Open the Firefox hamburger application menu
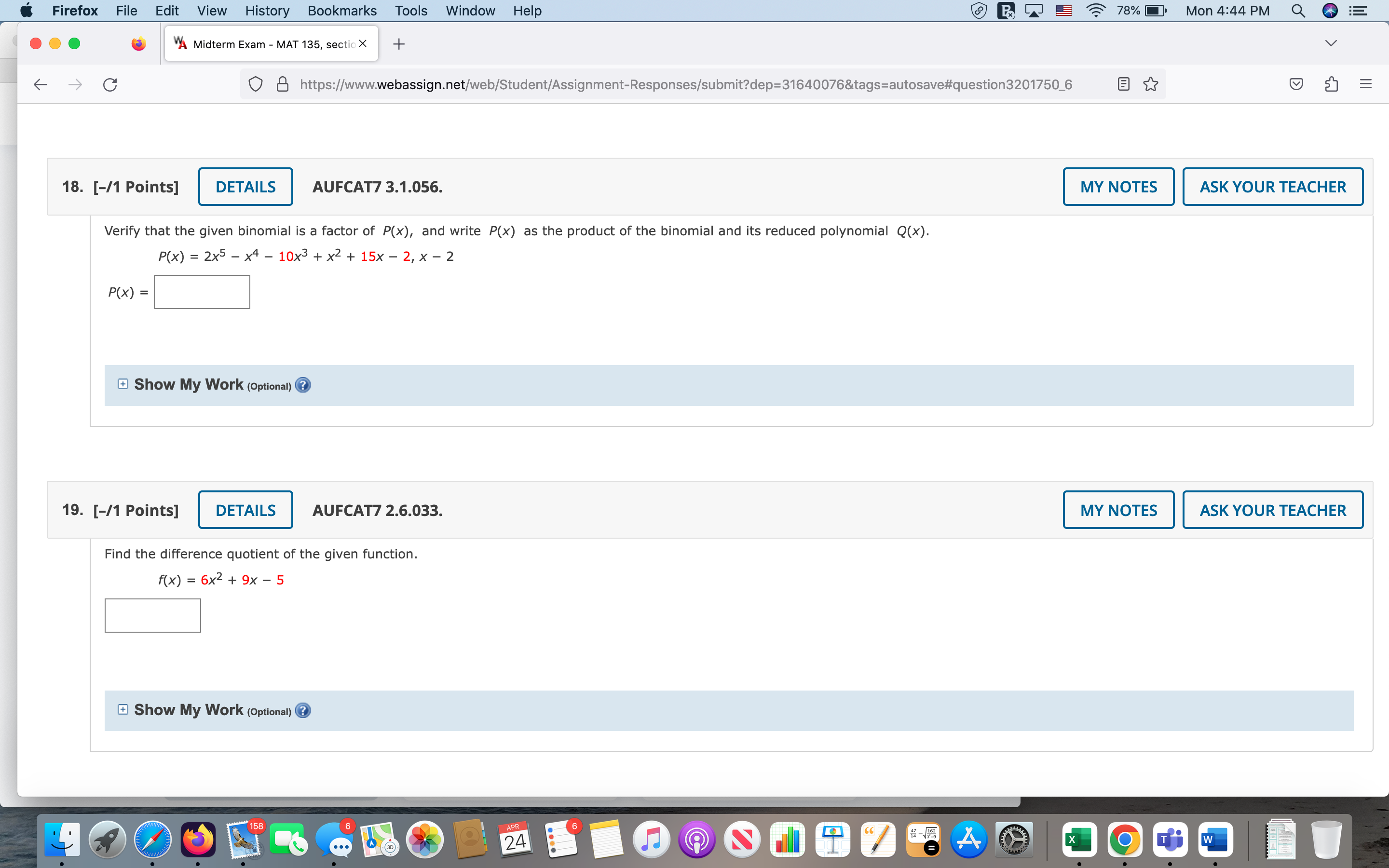 coord(1365,85)
